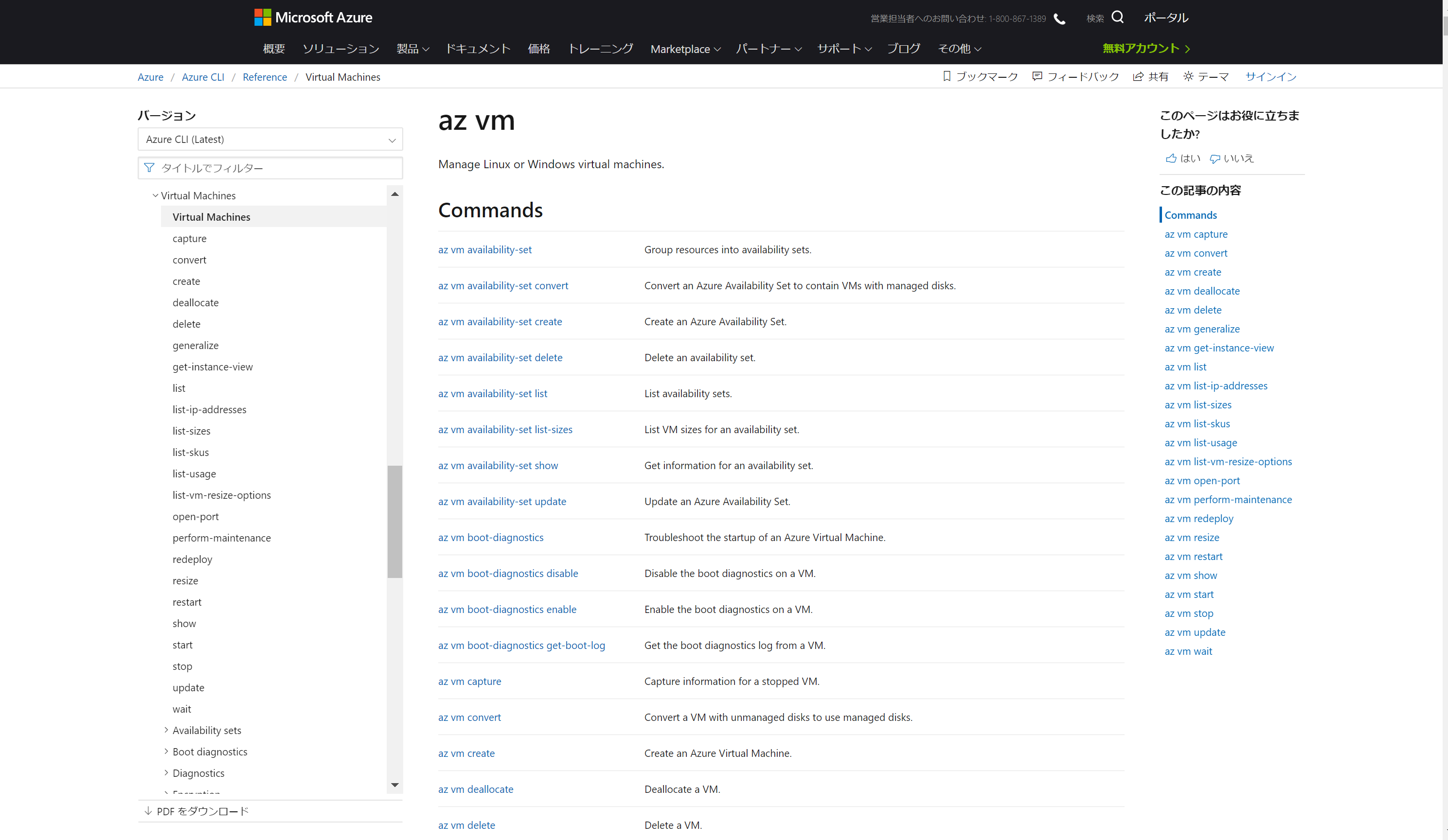1448x840 pixels.
Task: Click thumbs-up 'はい' feedback
Action: click(x=1182, y=158)
